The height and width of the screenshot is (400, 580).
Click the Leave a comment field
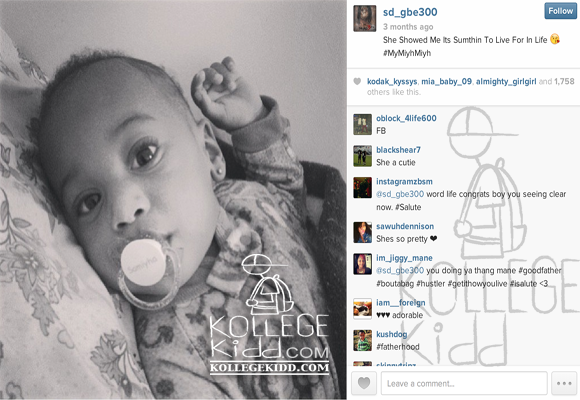click(x=464, y=383)
